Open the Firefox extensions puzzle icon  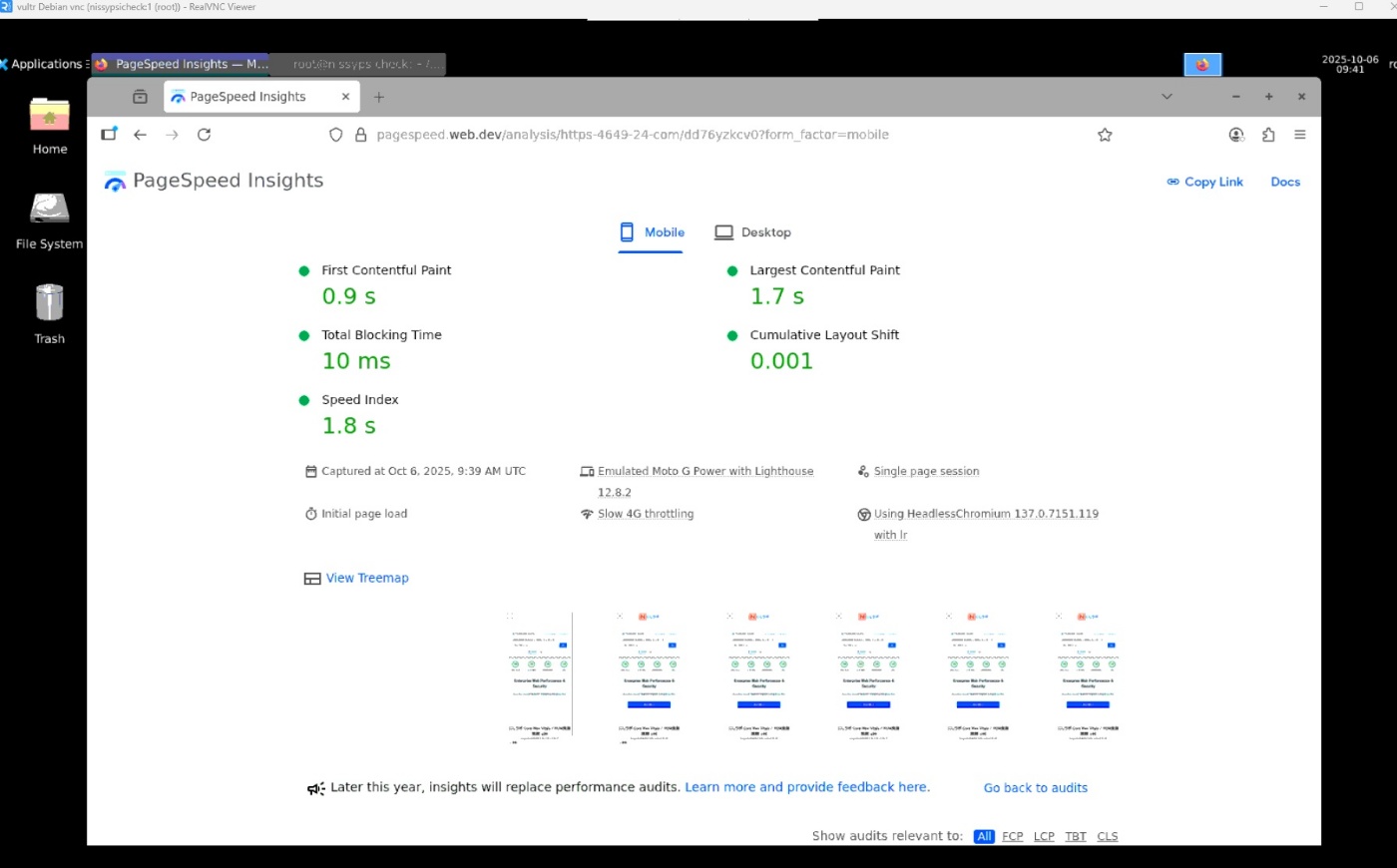(1268, 134)
